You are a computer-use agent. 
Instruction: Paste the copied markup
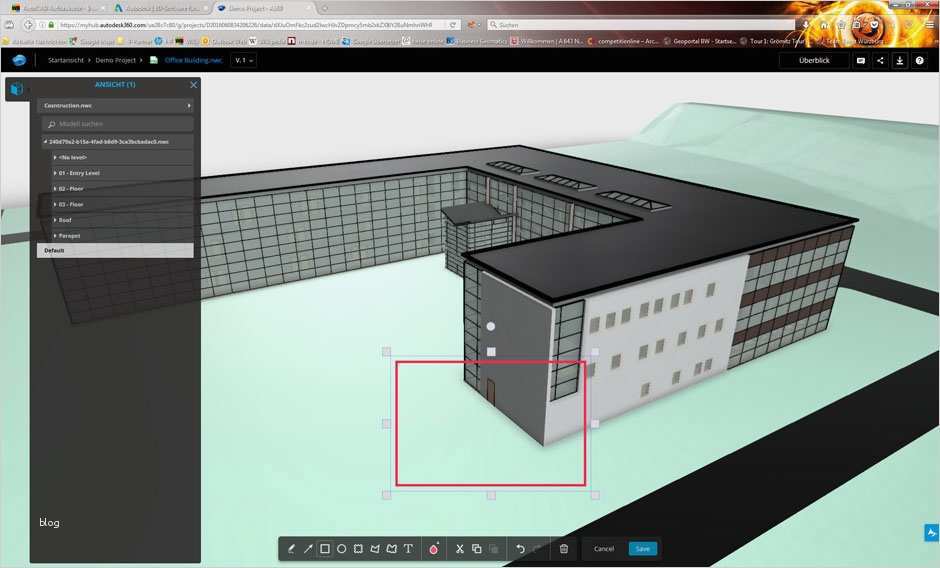coord(493,549)
